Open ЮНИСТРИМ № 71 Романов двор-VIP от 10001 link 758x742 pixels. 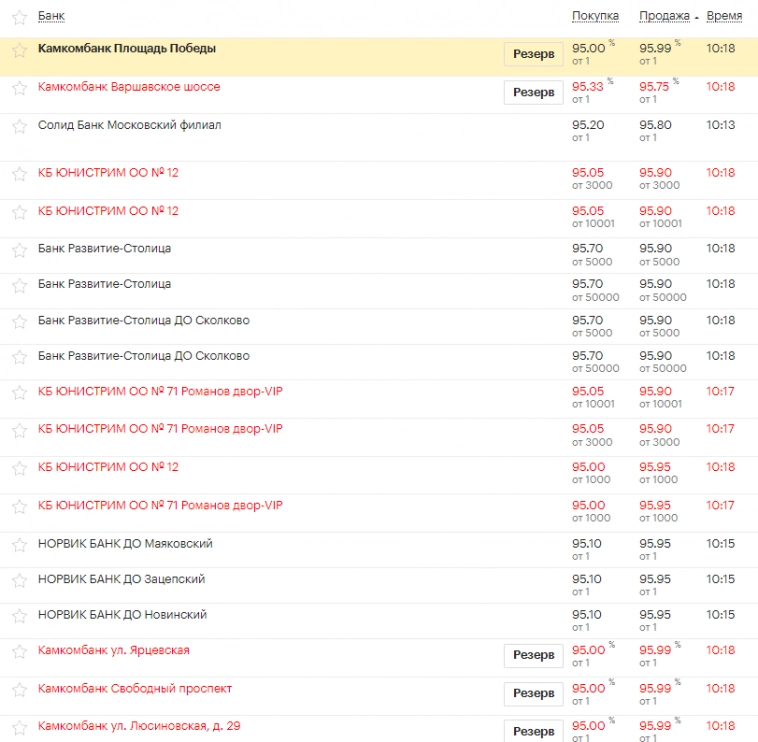click(x=160, y=391)
